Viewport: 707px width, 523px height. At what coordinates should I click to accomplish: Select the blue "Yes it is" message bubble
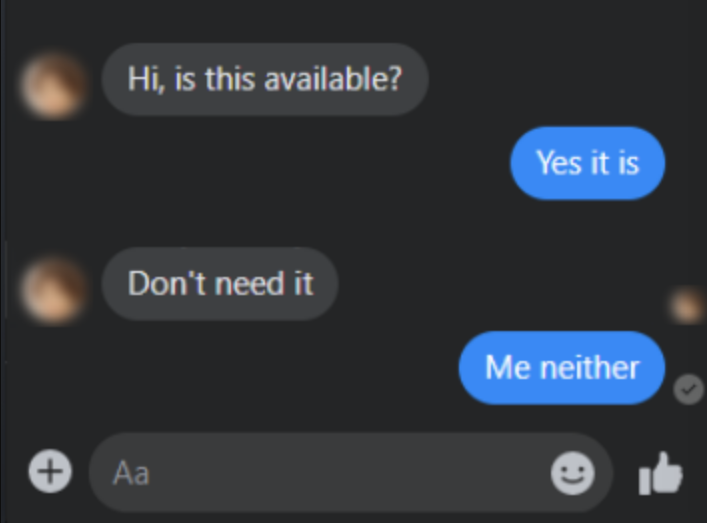click(x=588, y=163)
